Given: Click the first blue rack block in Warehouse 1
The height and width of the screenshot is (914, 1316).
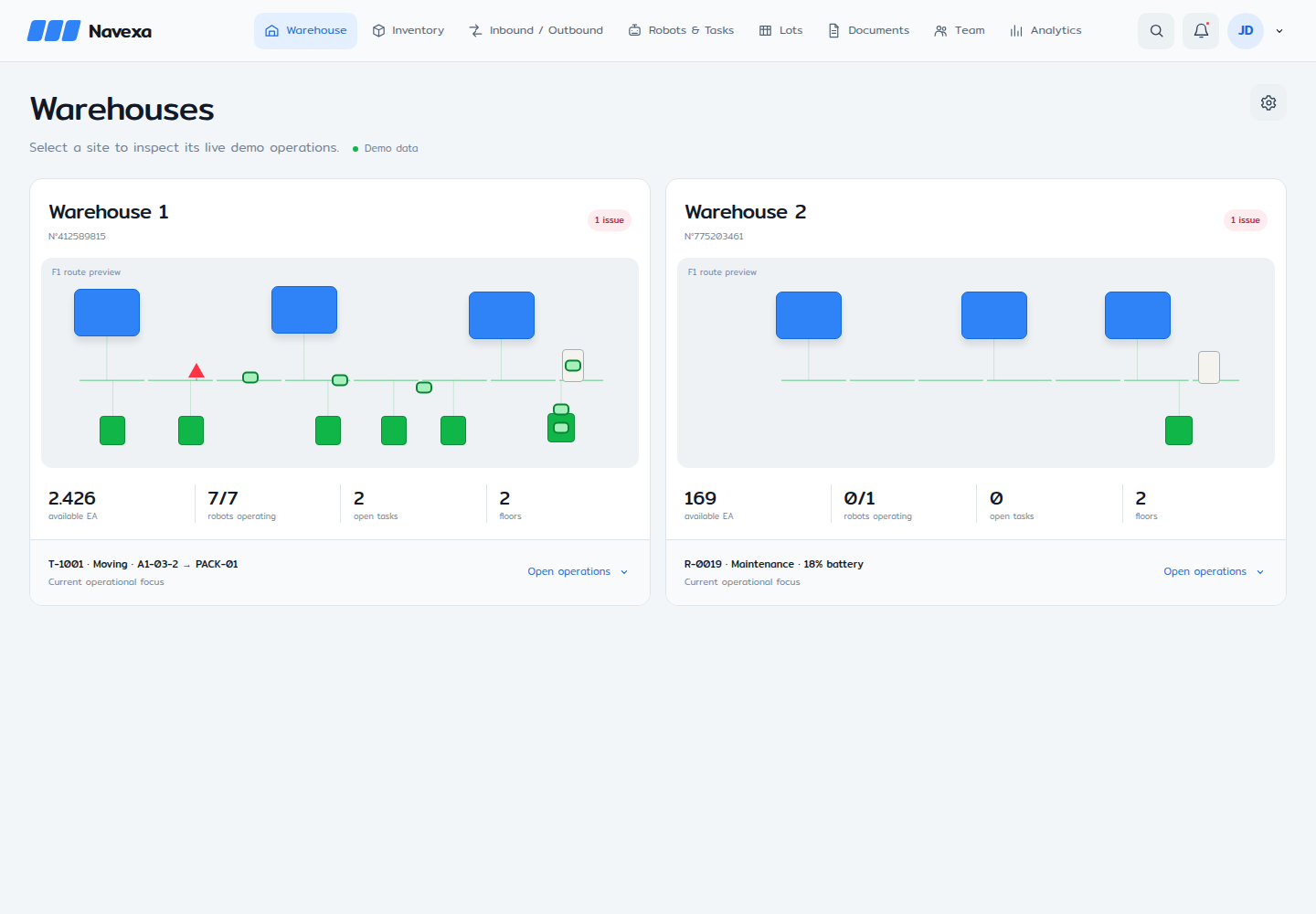Looking at the screenshot, I should 107,313.
